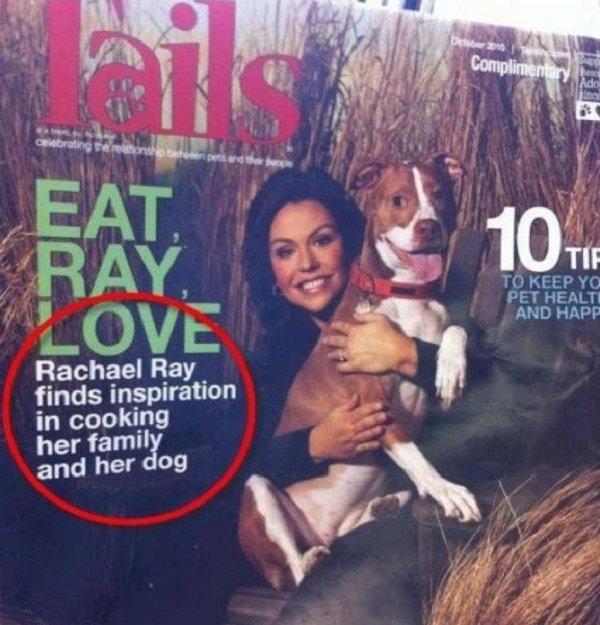
Task: Select the 'Complimentary' label
Action: pos(521,69)
